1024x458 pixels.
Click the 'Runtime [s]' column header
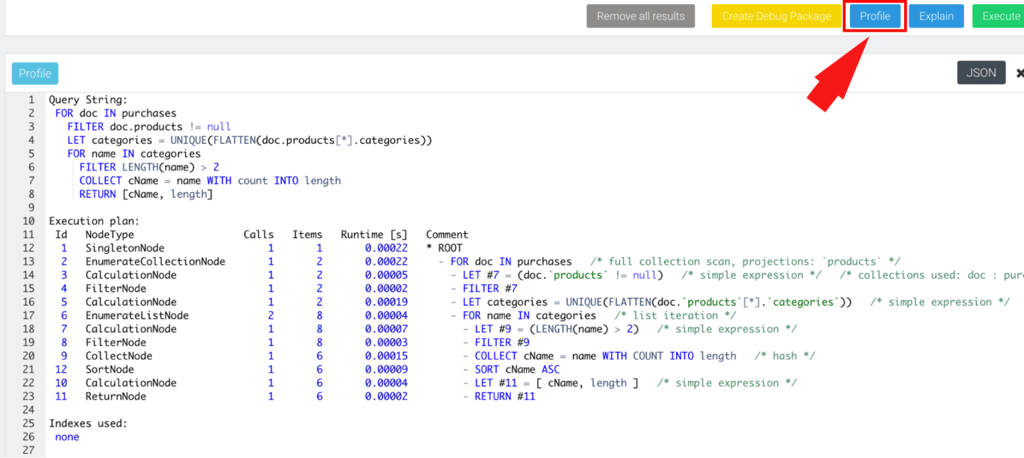pos(374,235)
